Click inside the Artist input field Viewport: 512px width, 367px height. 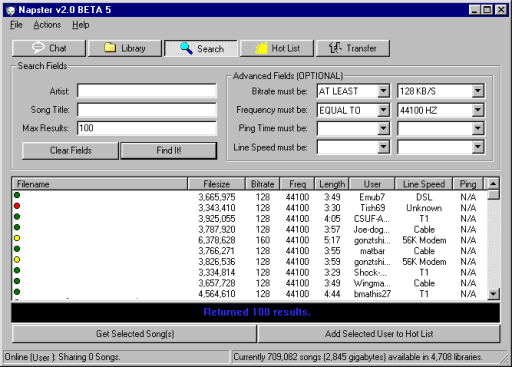[147, 91]
